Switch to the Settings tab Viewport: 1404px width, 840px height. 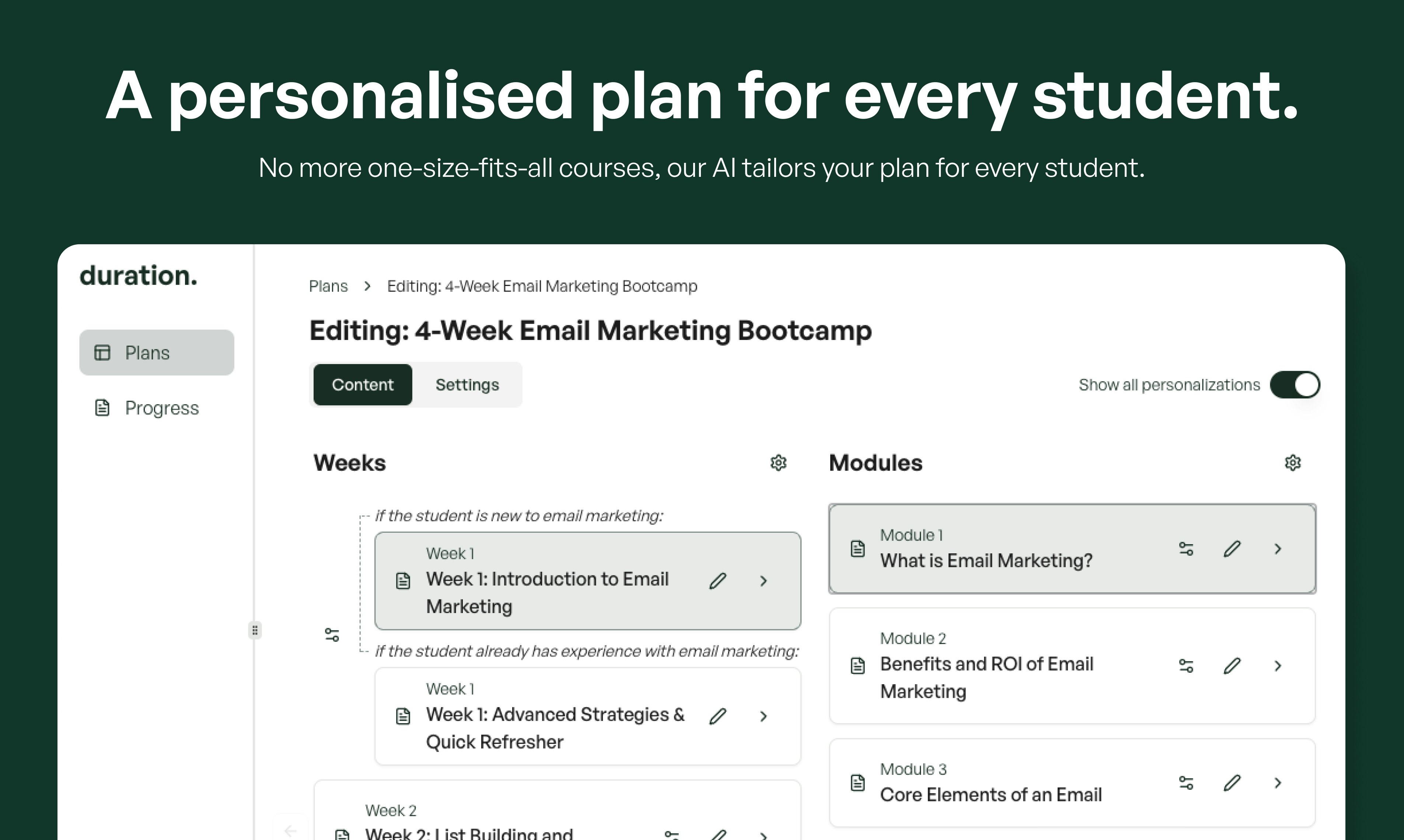coord(467,385)
